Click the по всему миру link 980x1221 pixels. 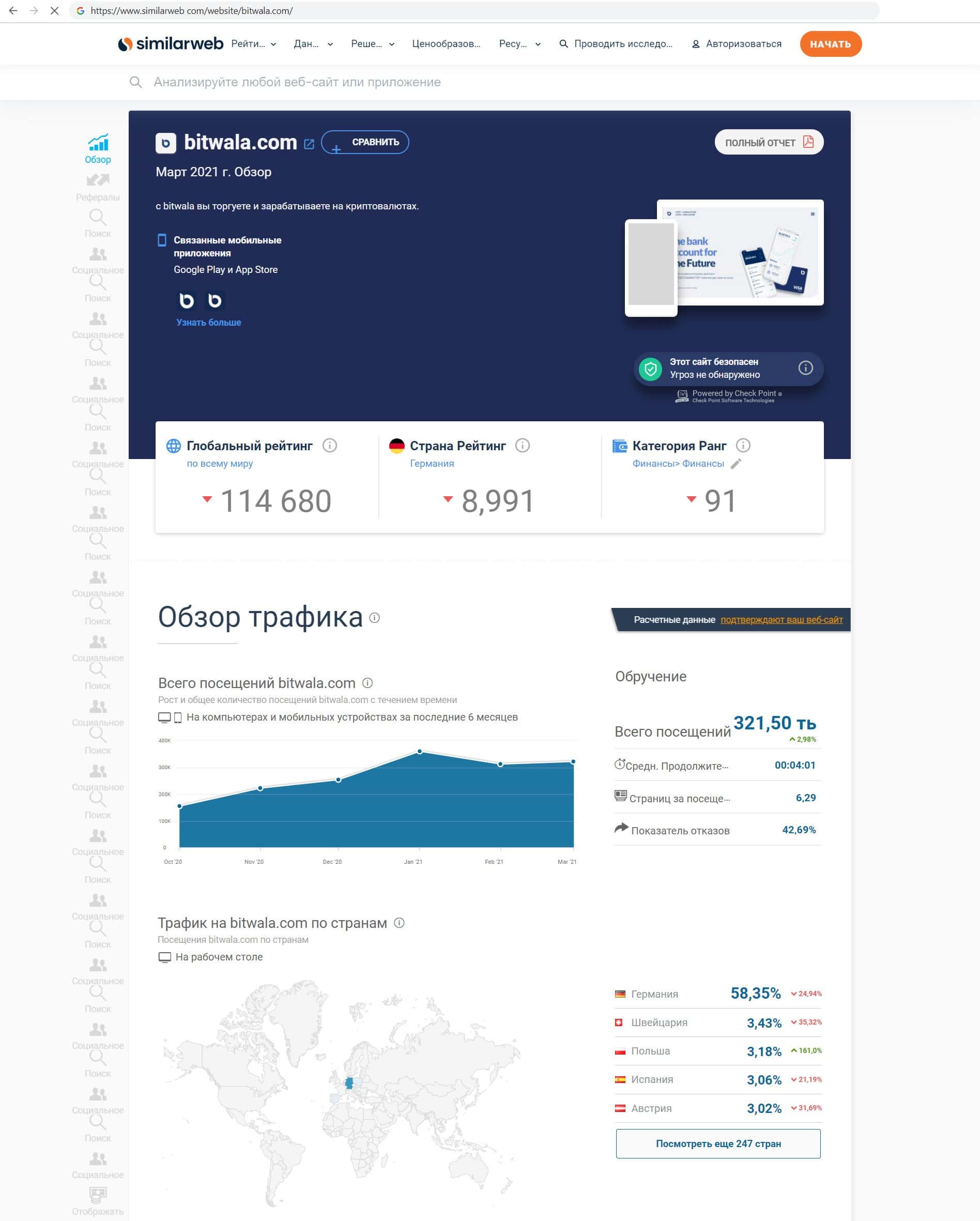(220, 463)
